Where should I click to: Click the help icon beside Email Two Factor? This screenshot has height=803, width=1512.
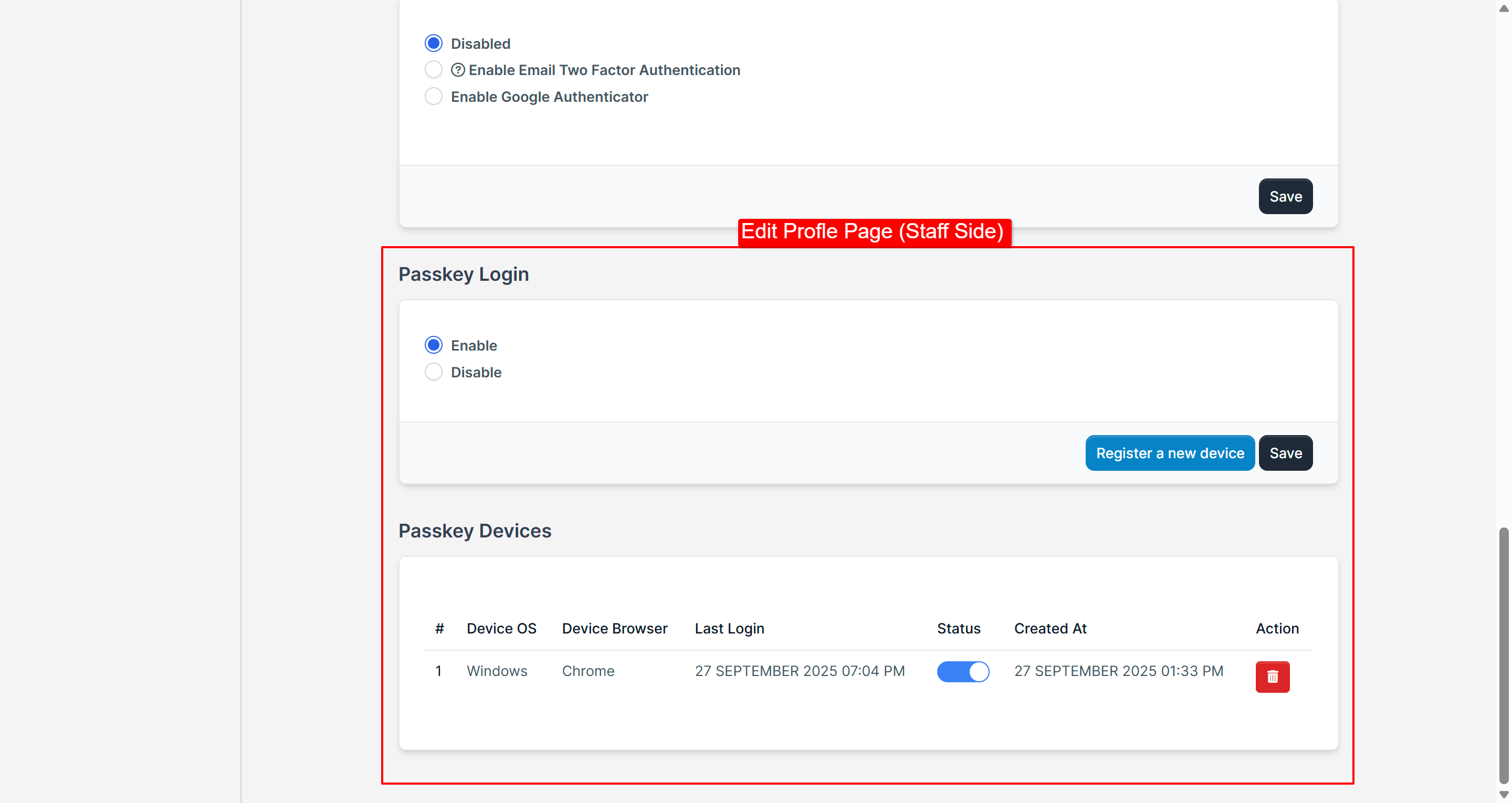[x=458, y=70]
